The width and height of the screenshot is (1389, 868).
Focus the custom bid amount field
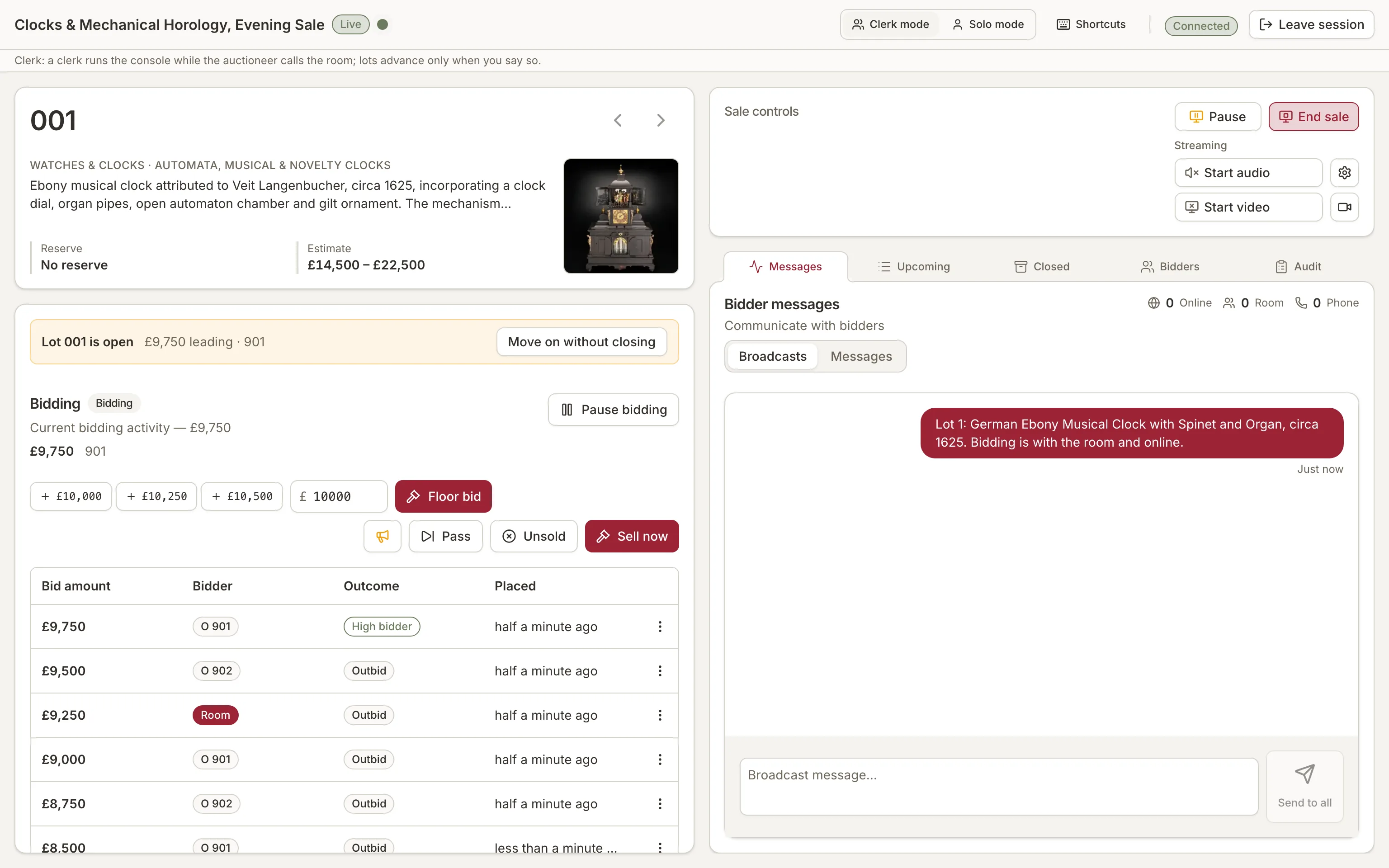339,496
